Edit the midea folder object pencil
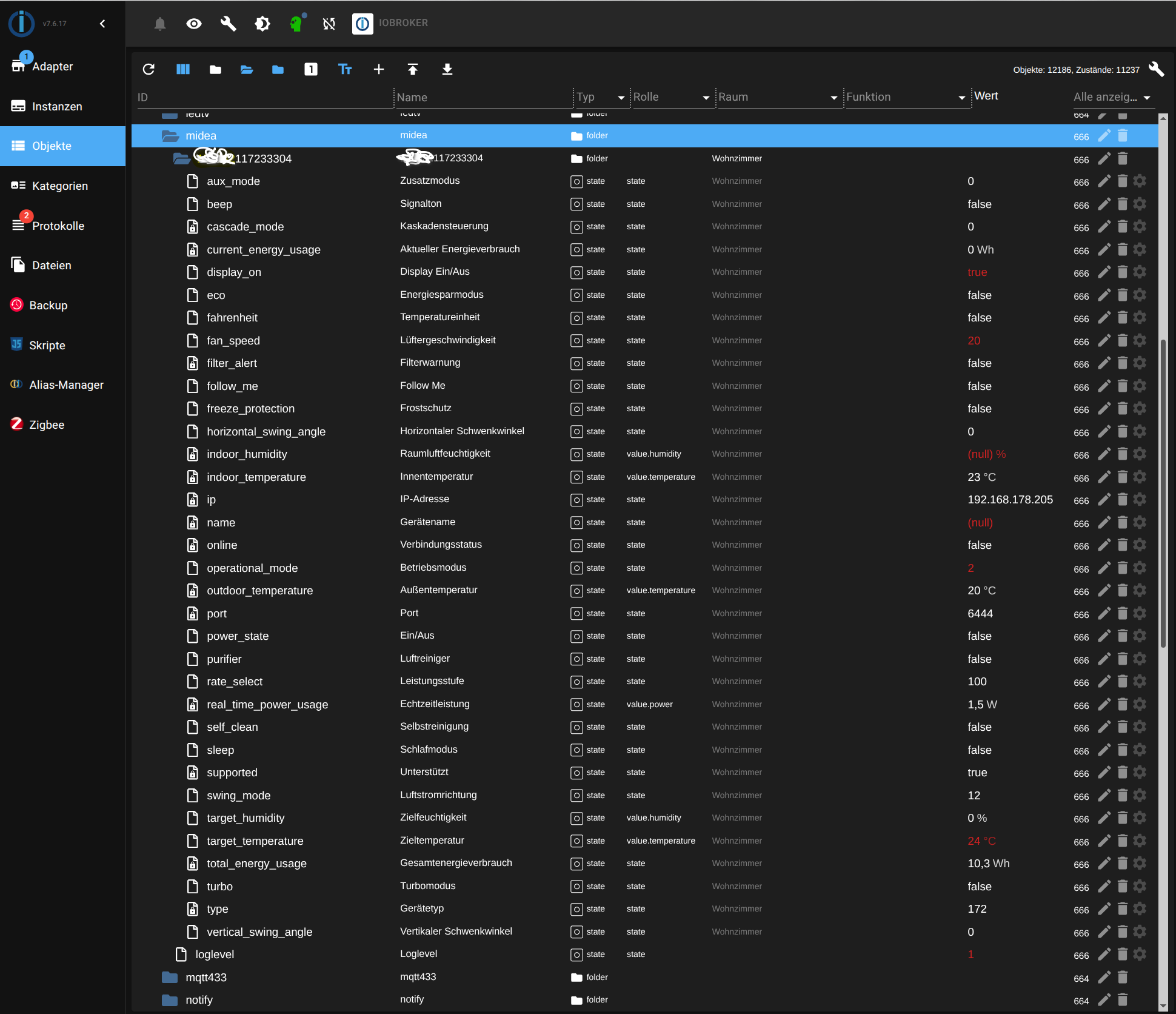The width and height of the screenshot is (1176, 1014). 1104,136
